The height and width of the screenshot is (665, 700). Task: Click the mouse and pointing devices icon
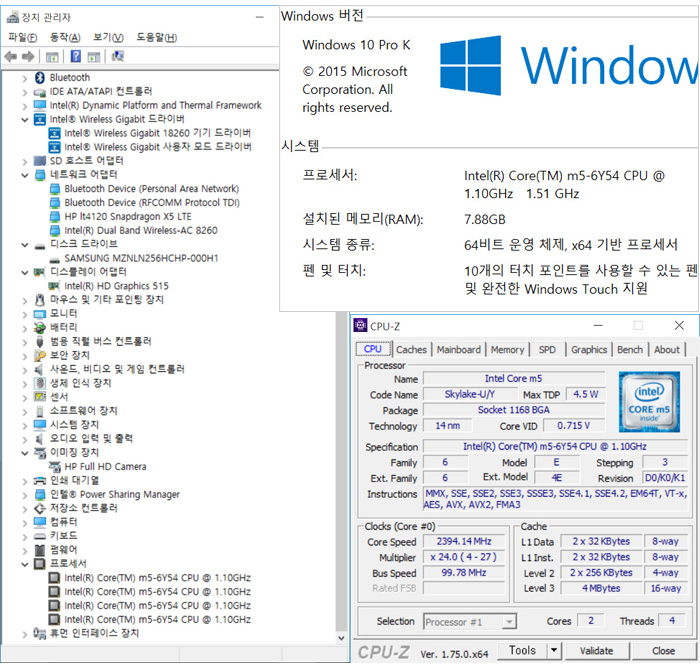(40, 300)
